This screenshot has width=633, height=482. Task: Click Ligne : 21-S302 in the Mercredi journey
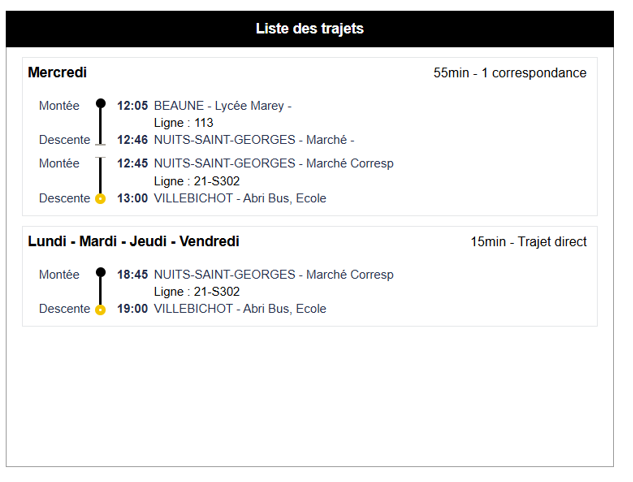197,181
